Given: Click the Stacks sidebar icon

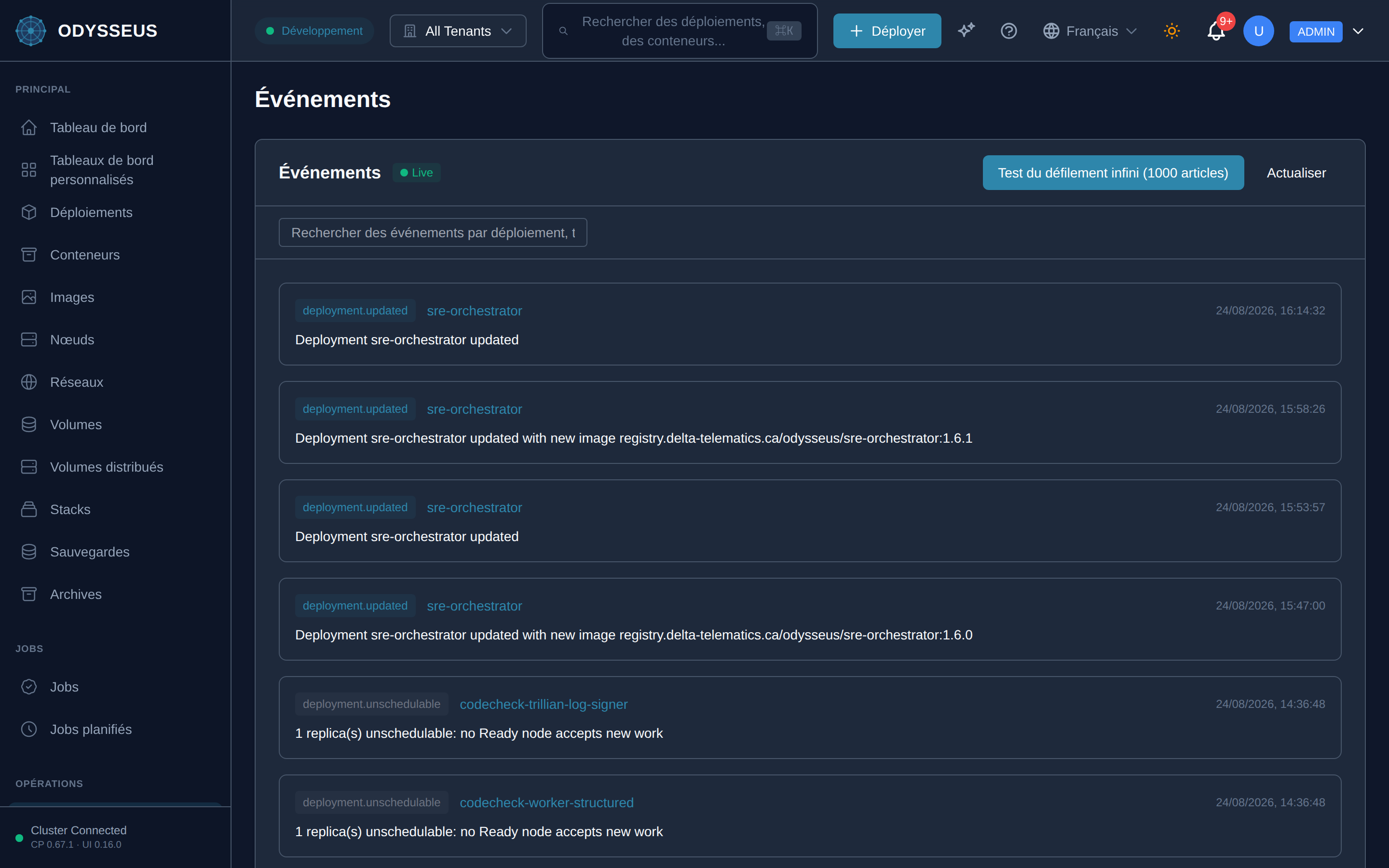Looking at the screenshot, I should coord(29,510).
